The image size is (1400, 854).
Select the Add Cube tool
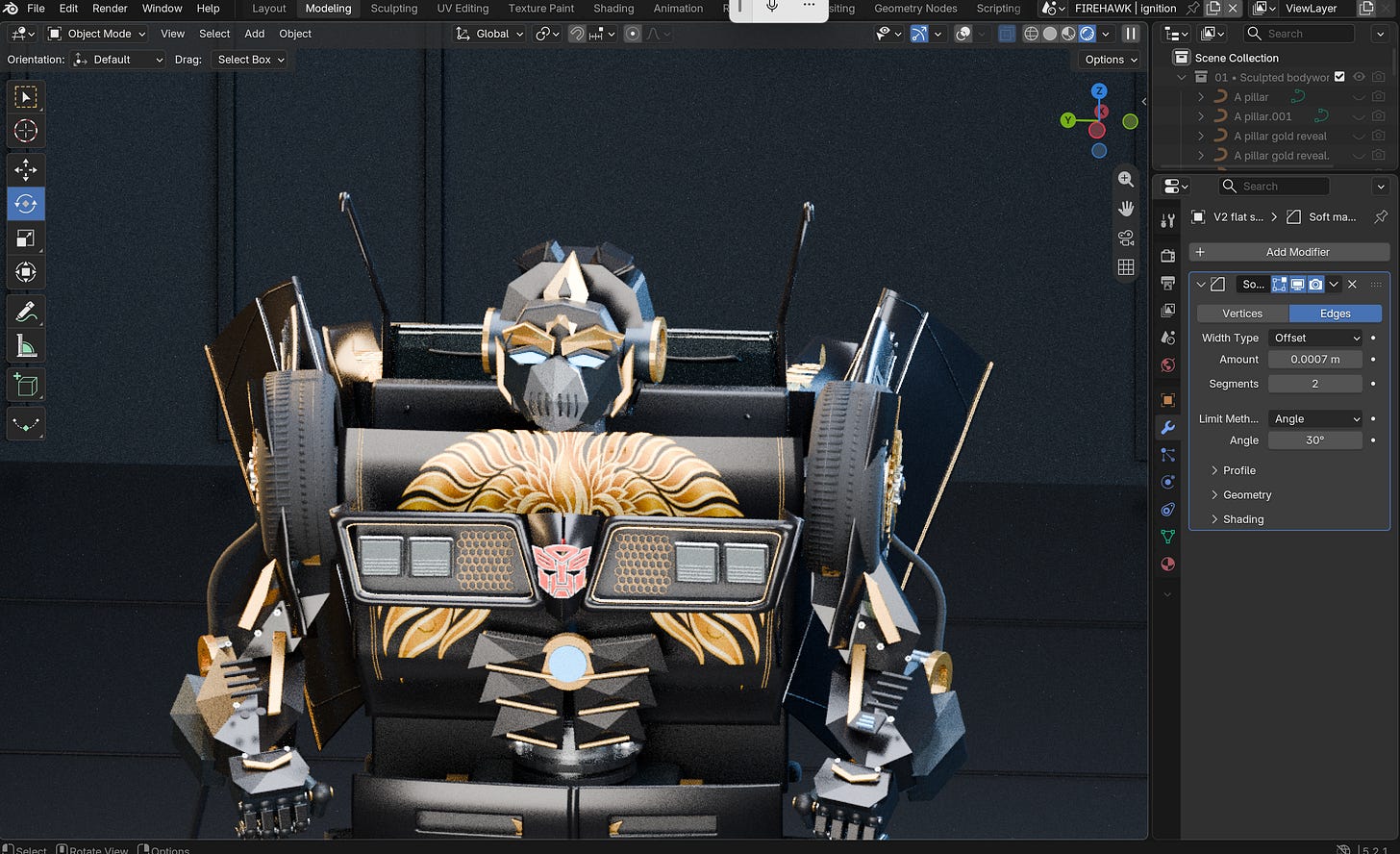[x=26, y=386]
